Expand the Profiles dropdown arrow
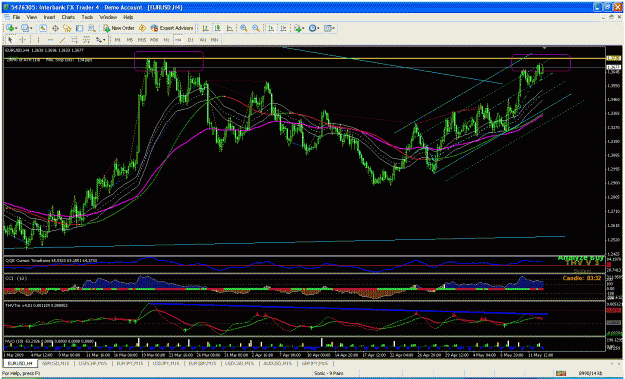 click(x=31, y=28)
